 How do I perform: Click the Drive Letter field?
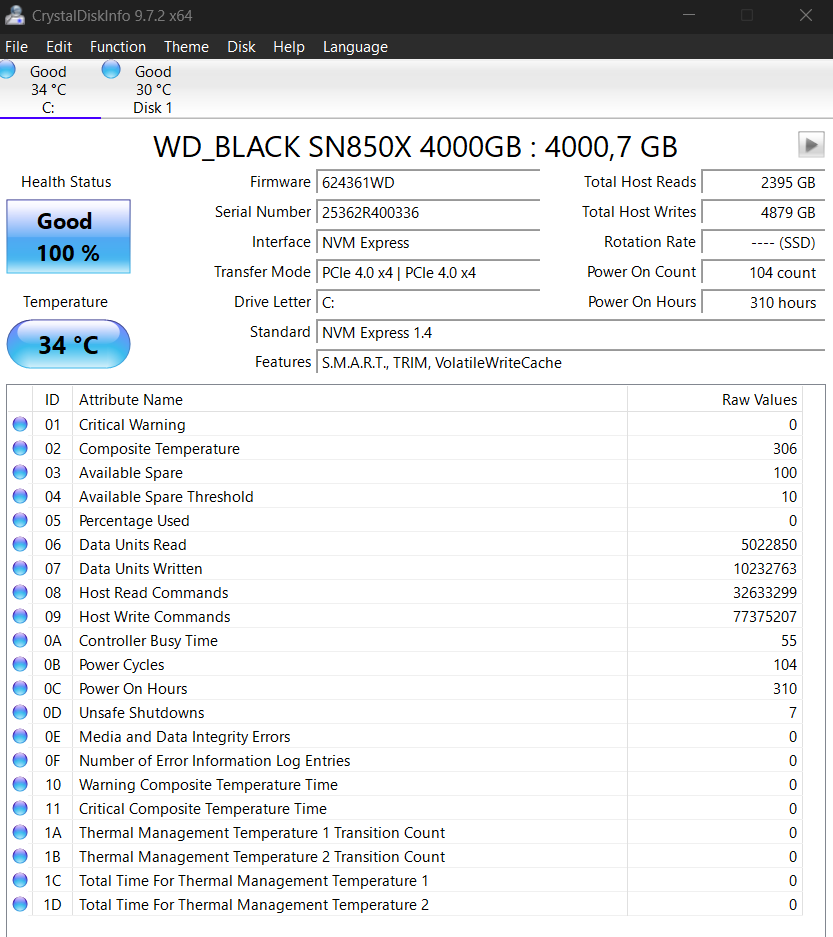pyautogui.click(x=428, y=302)
